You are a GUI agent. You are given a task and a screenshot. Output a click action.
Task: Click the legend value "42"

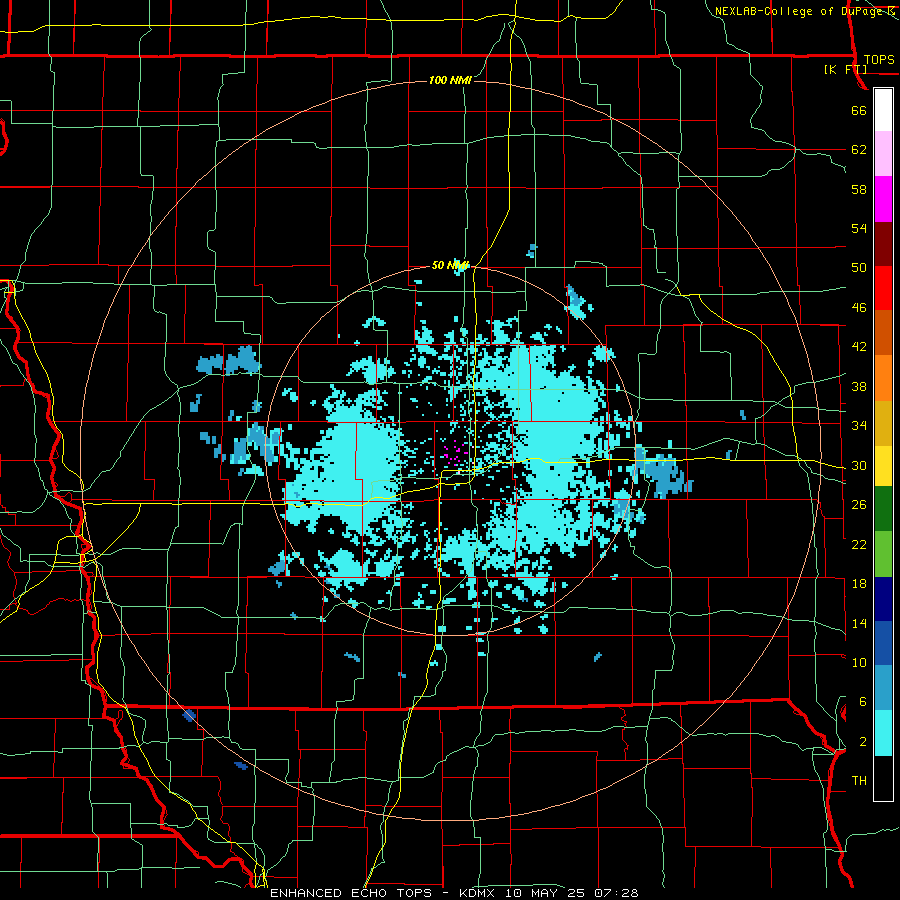click(x=859, y=347)
